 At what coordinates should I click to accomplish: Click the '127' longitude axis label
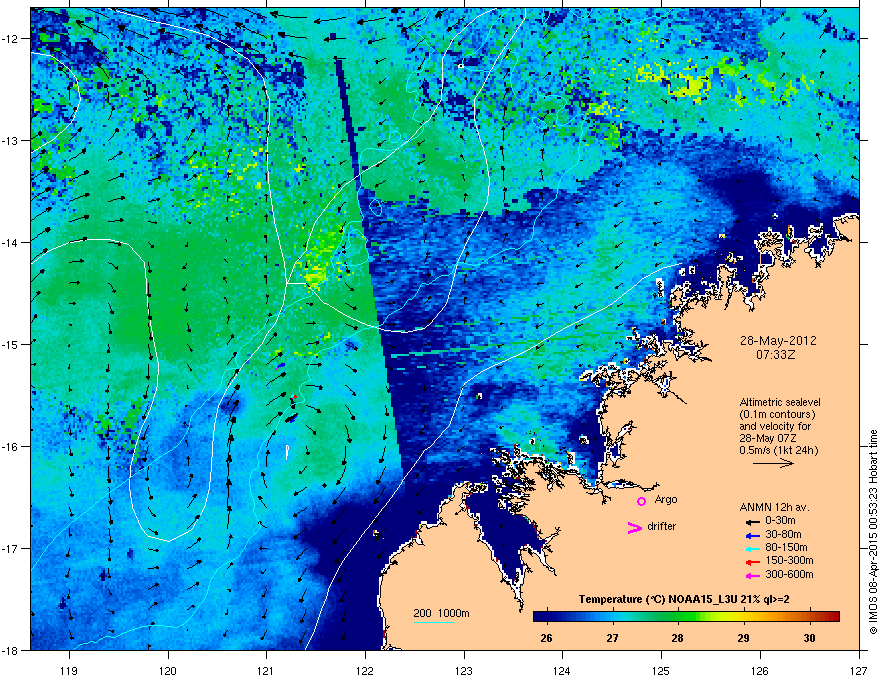pos(859,671)
